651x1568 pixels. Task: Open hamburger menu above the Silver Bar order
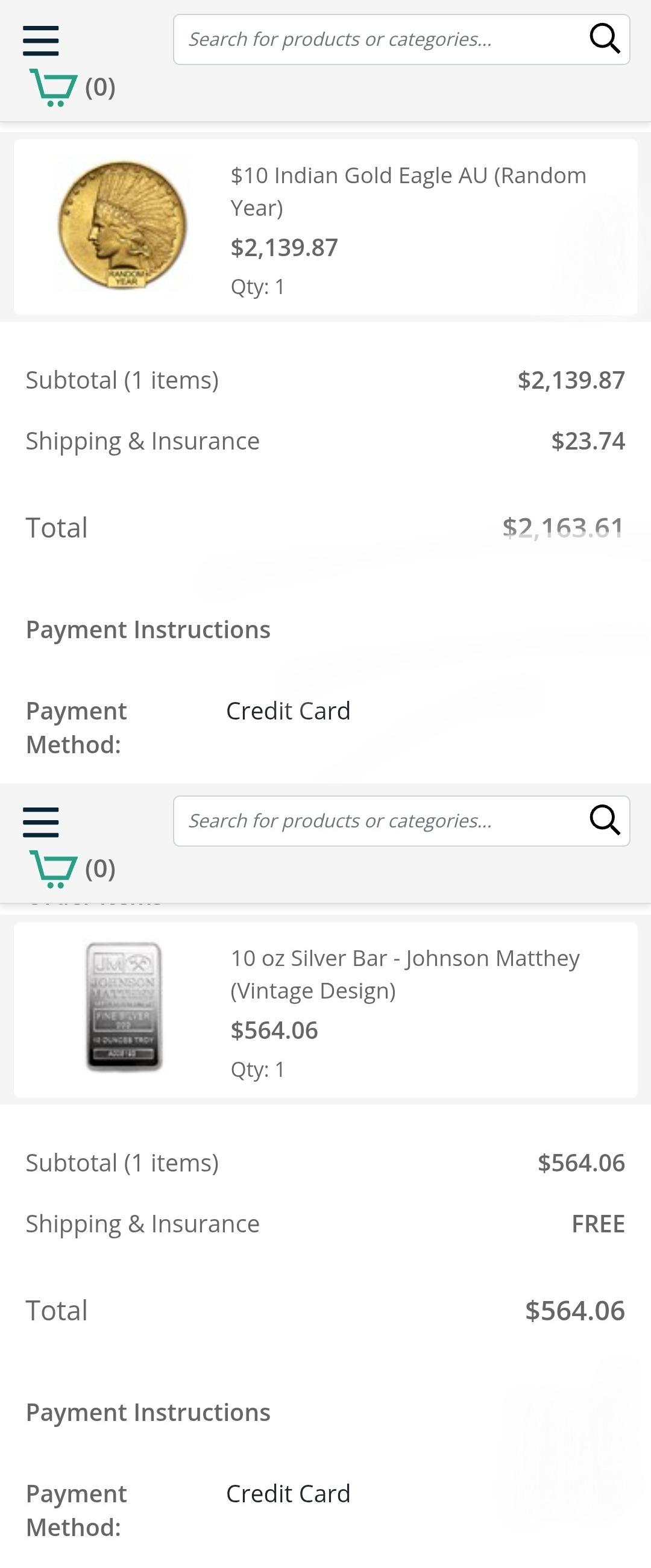click(41, 823)
